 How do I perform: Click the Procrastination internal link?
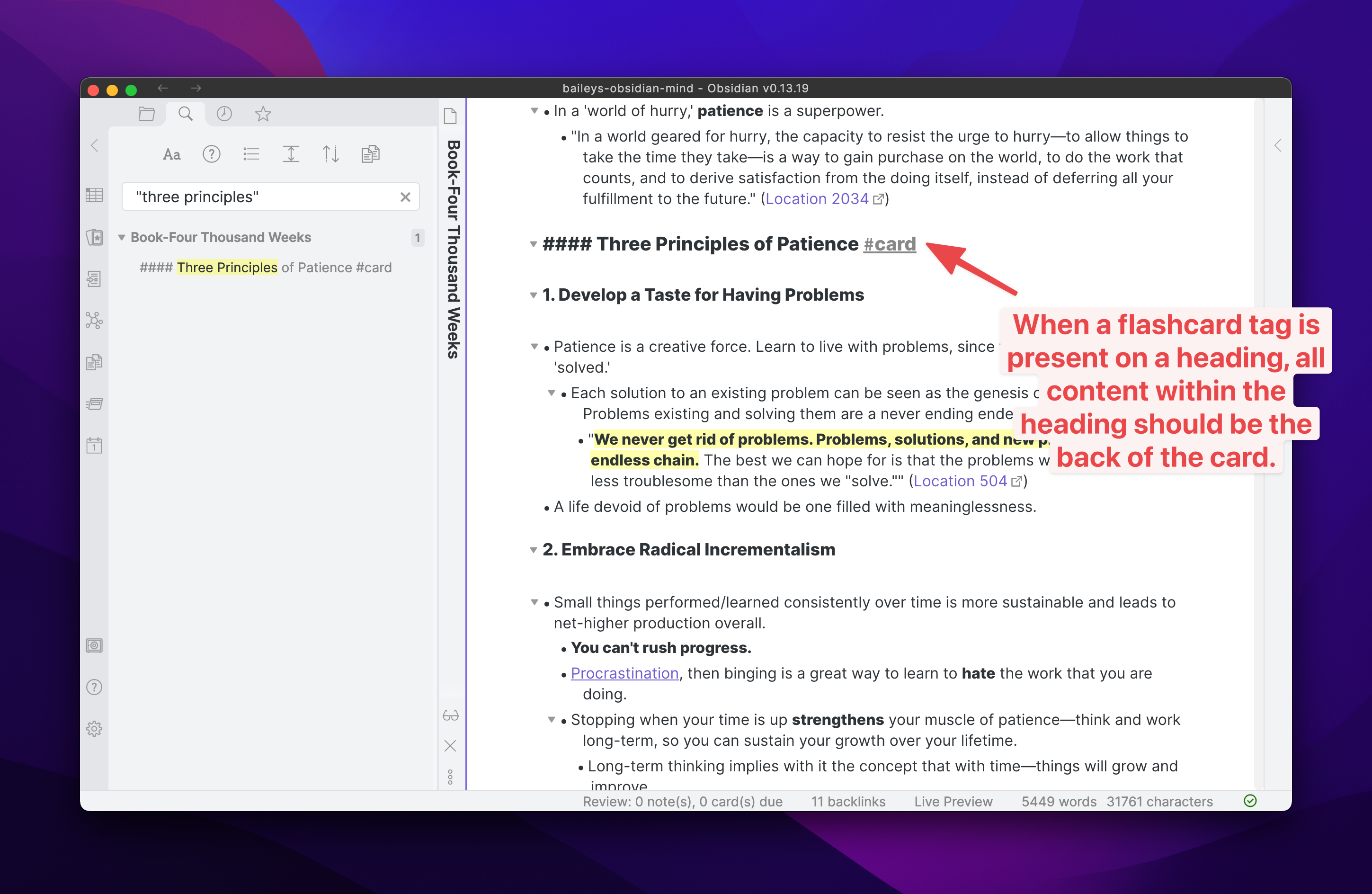click(x=624, y=673)
